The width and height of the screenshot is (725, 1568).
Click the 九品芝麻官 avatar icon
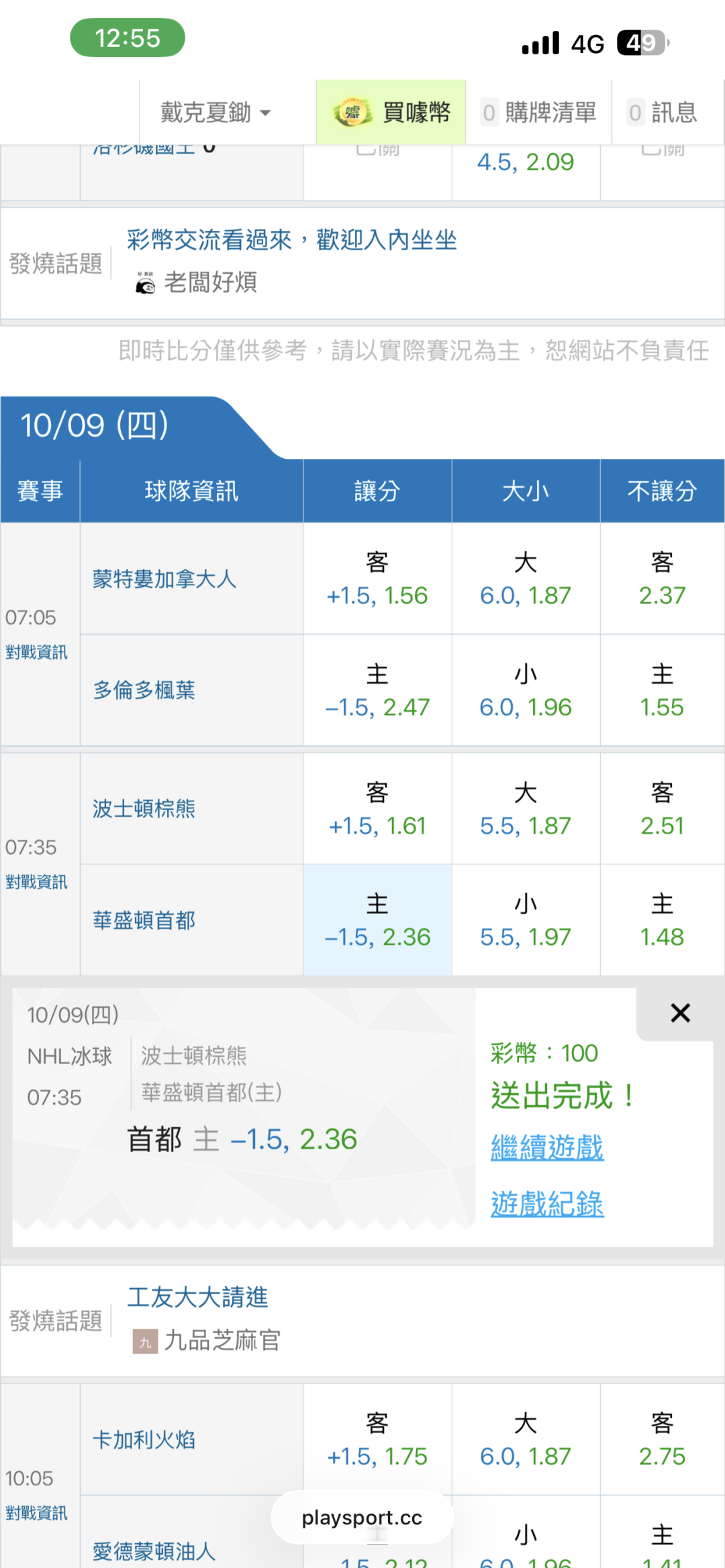click(x=145, y=1341)
